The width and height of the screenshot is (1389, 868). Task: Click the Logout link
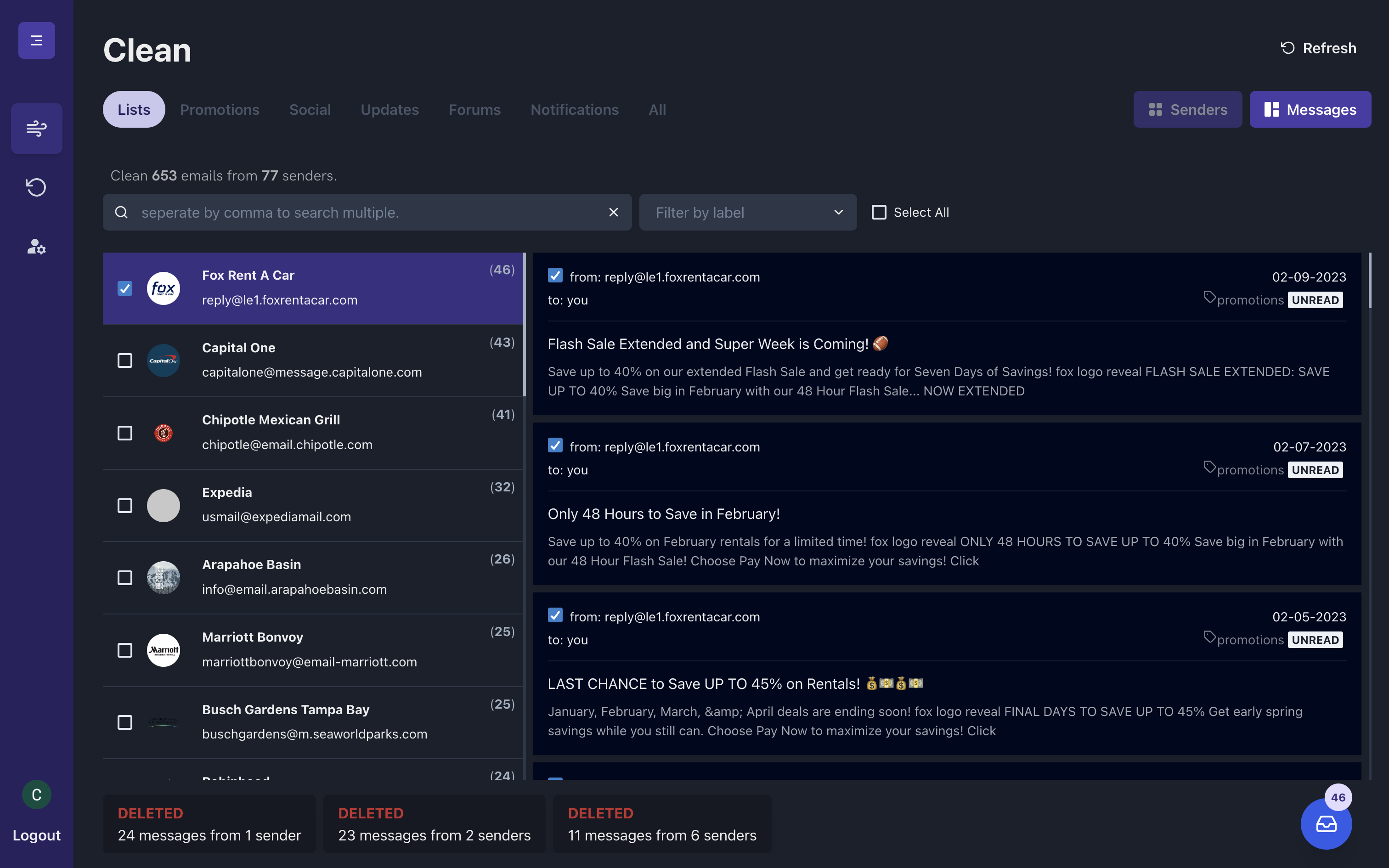coord(37,835)
